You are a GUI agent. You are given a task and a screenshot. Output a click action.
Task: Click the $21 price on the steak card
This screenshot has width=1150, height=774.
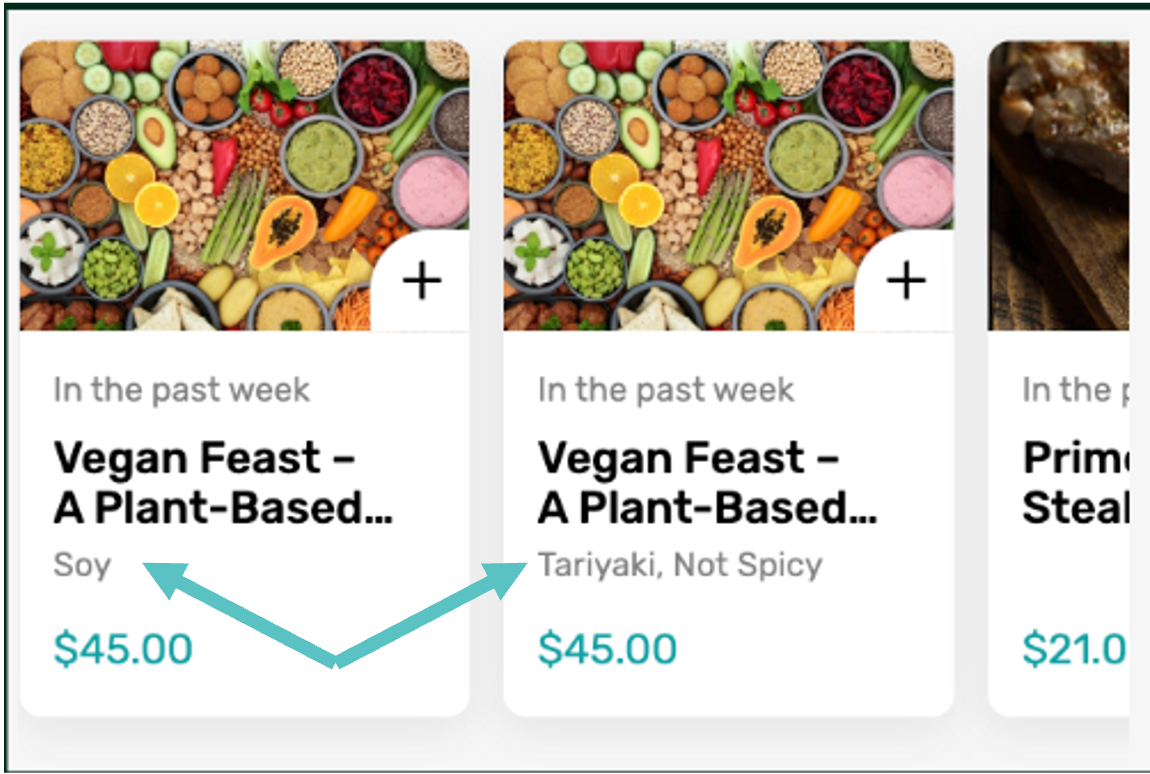[x=1074, y=649]
